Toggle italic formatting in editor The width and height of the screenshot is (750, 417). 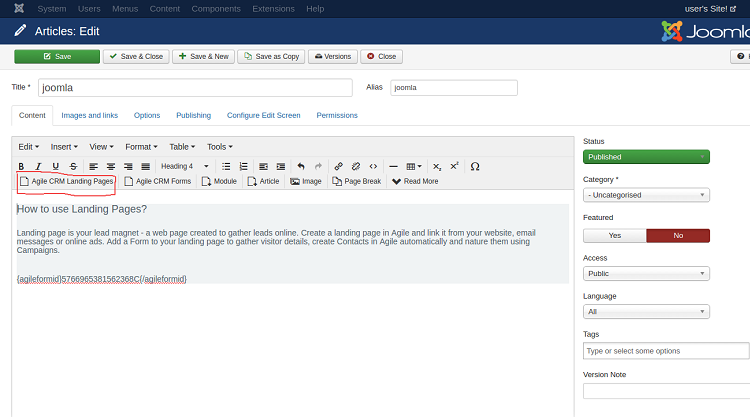38,166
